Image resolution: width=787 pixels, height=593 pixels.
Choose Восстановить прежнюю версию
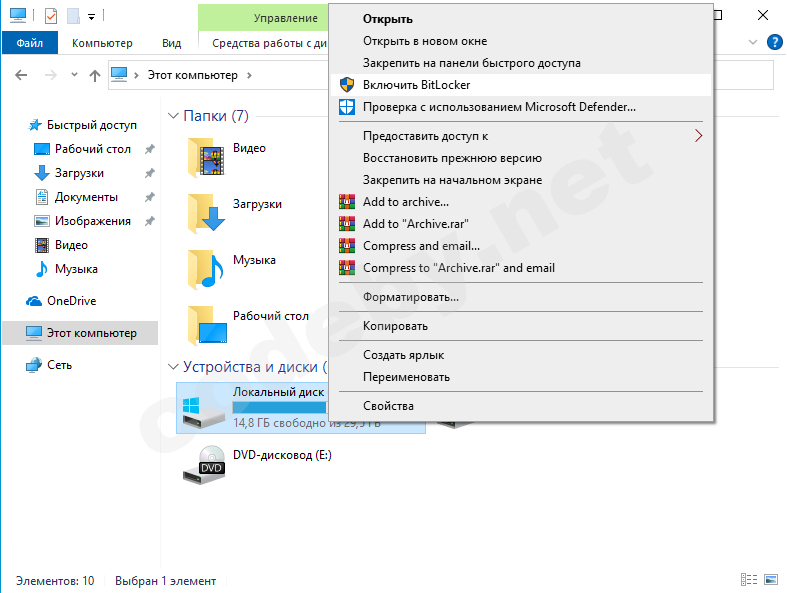coord(521,158)
